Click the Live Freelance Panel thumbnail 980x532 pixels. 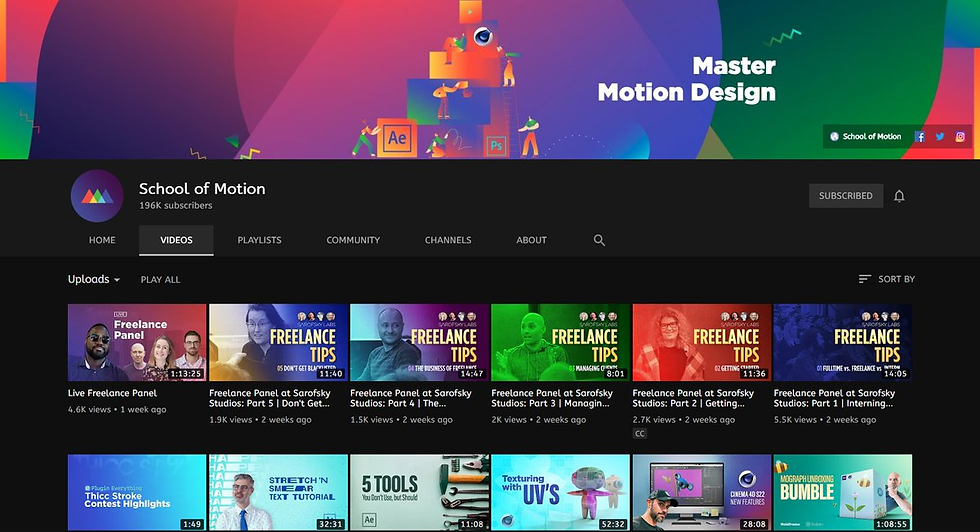tap(137, 343)
